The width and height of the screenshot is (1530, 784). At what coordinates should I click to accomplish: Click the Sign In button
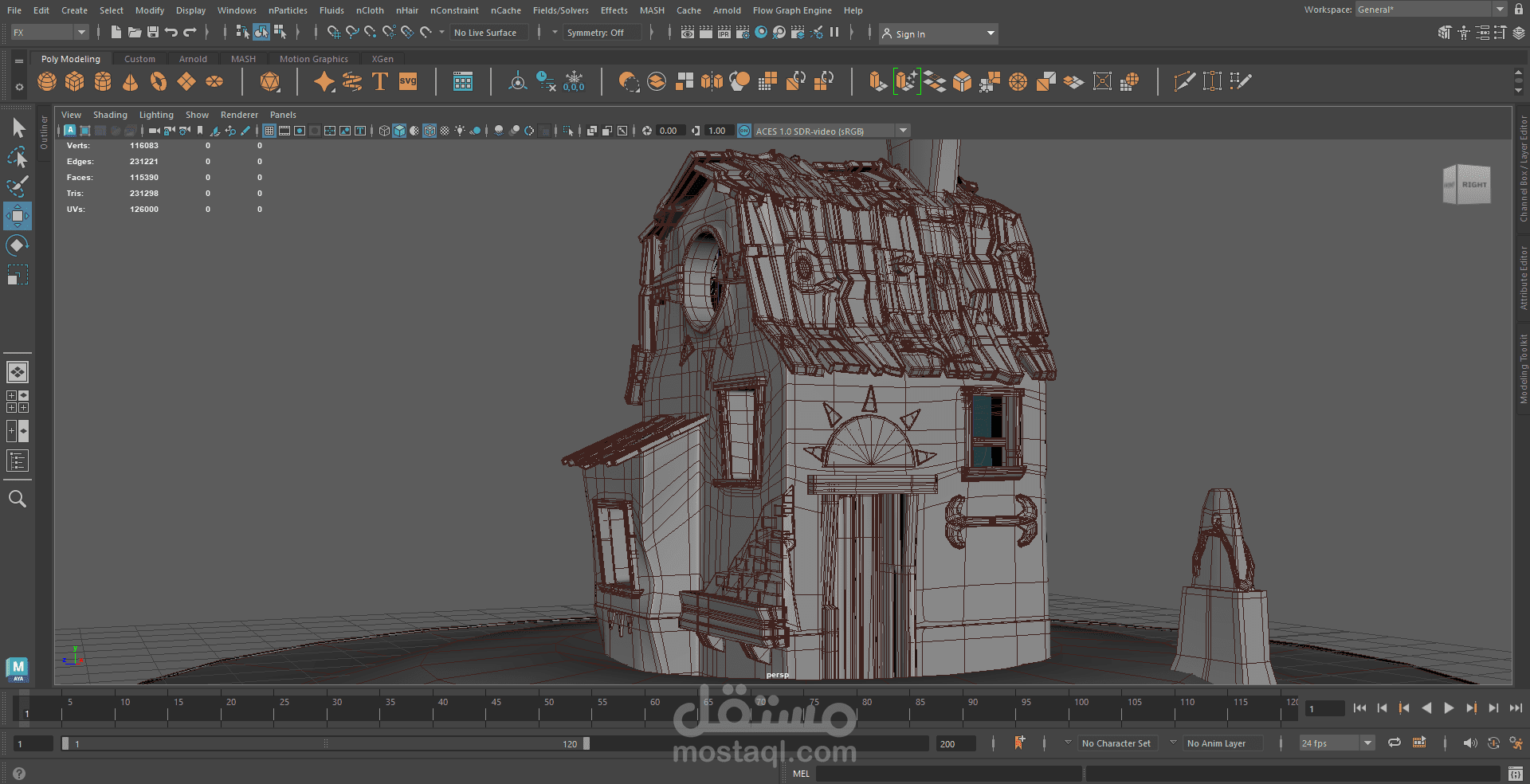coord(910,34)
